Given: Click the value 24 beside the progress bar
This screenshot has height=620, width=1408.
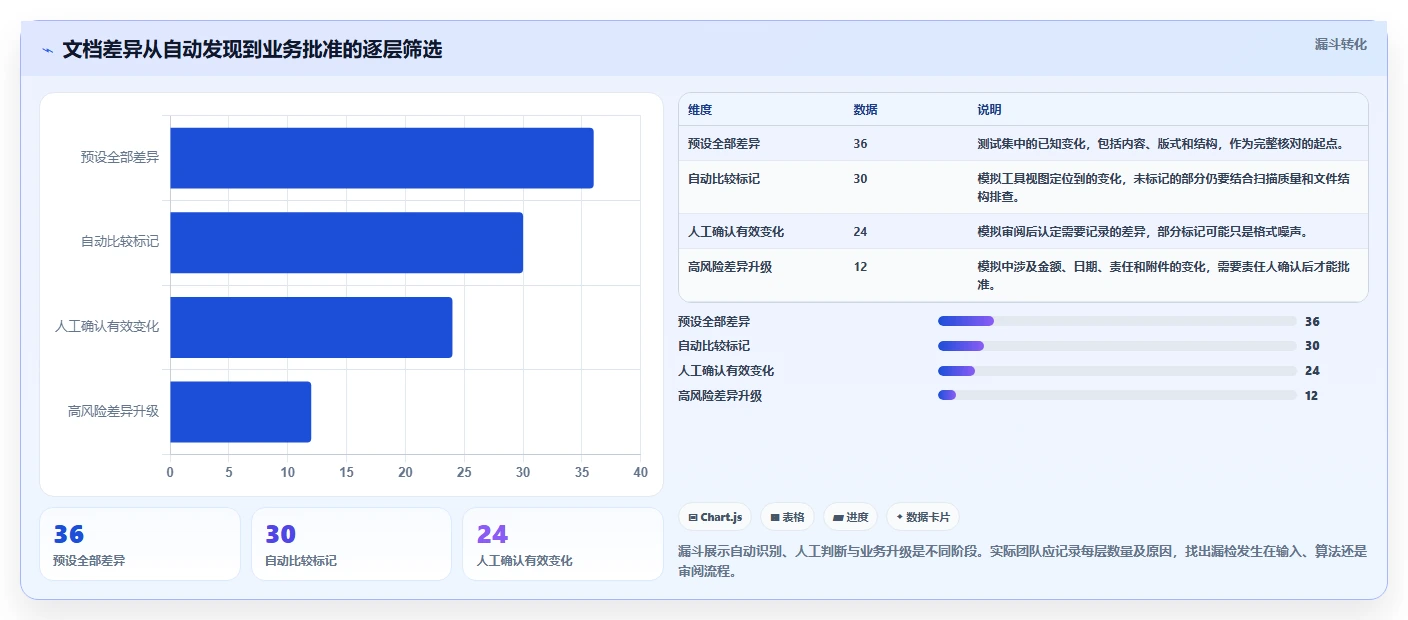Looking at the screenshot, I should pos(1312,371).
